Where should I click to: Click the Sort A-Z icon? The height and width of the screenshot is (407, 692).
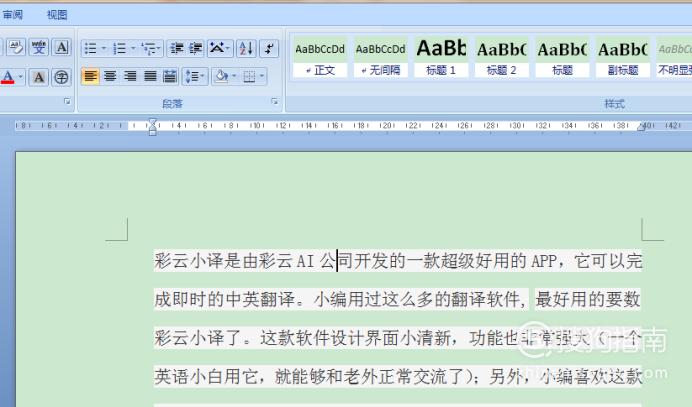246,48
